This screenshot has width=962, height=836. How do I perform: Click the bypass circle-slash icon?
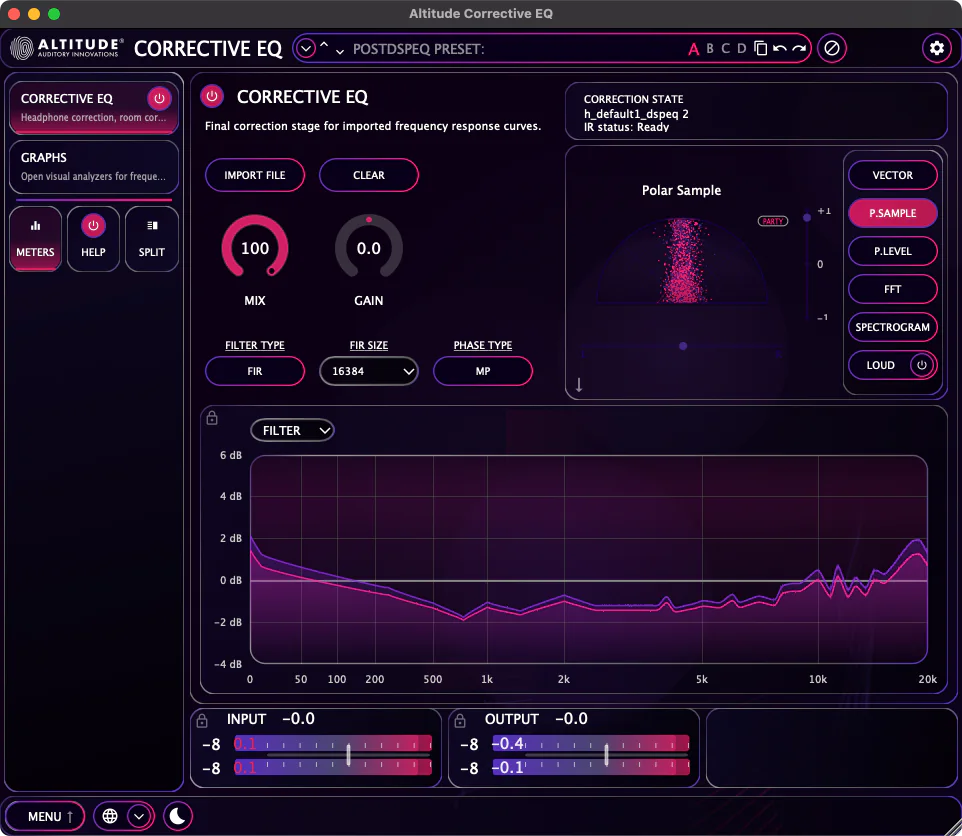click(x=832, y=48)
